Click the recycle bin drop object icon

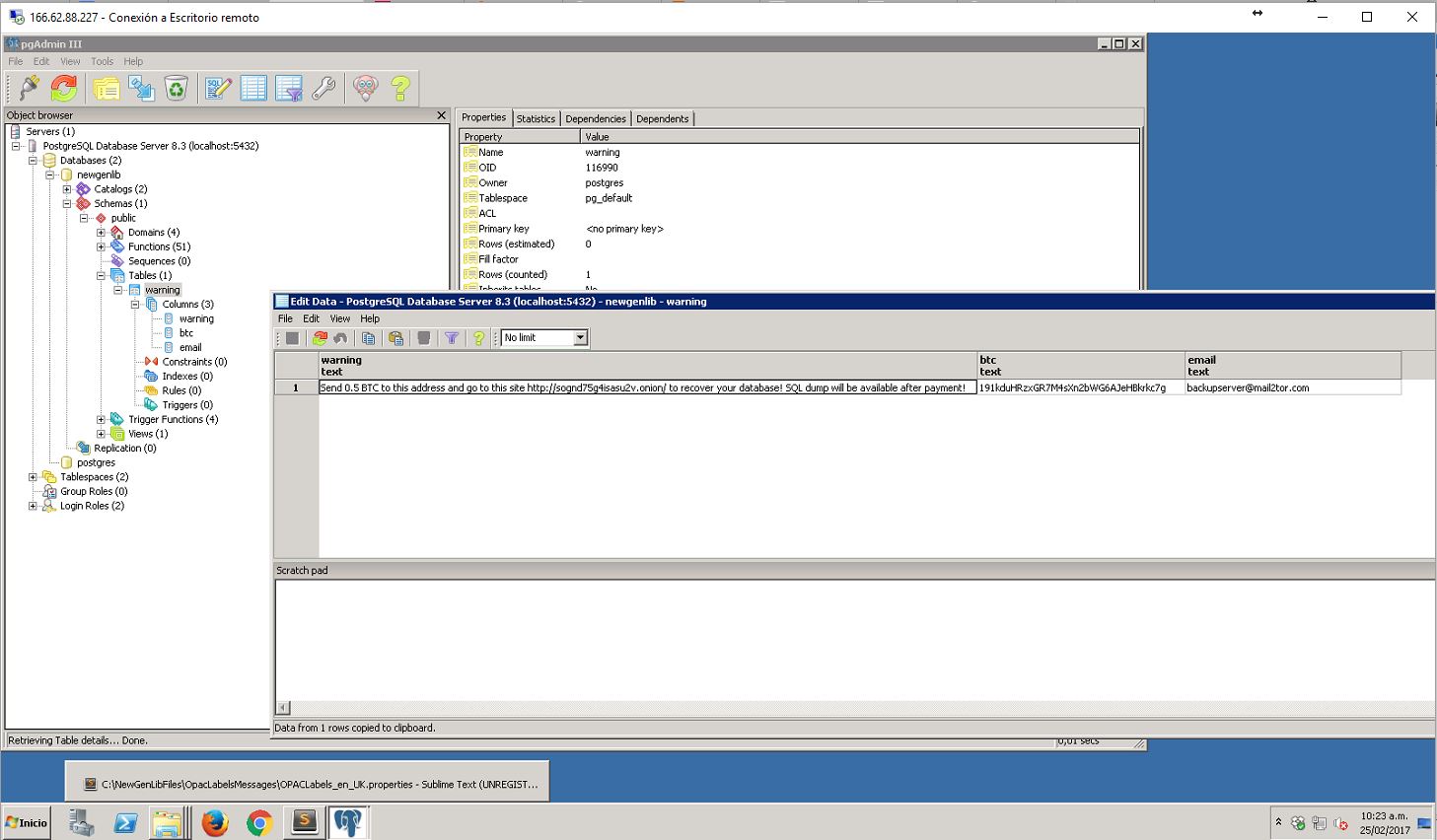click(176, 89)
